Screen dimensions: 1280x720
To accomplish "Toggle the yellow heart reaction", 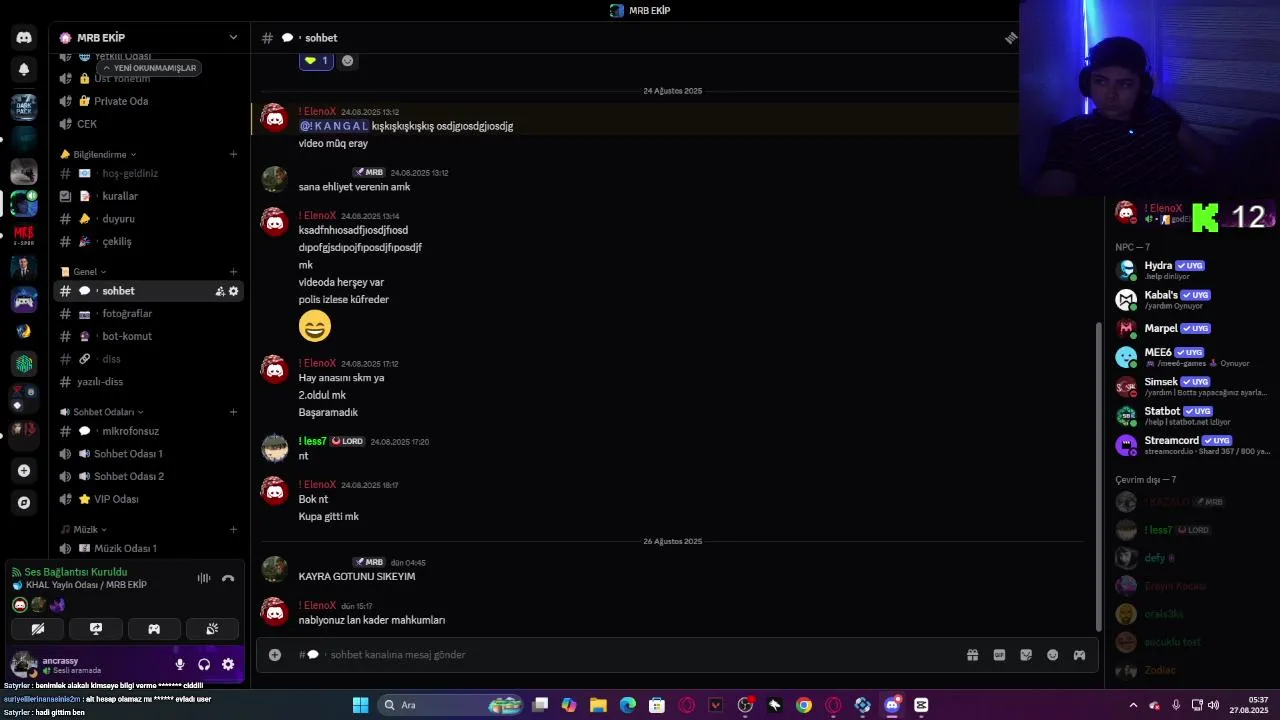I will click(x=316, y=61).
